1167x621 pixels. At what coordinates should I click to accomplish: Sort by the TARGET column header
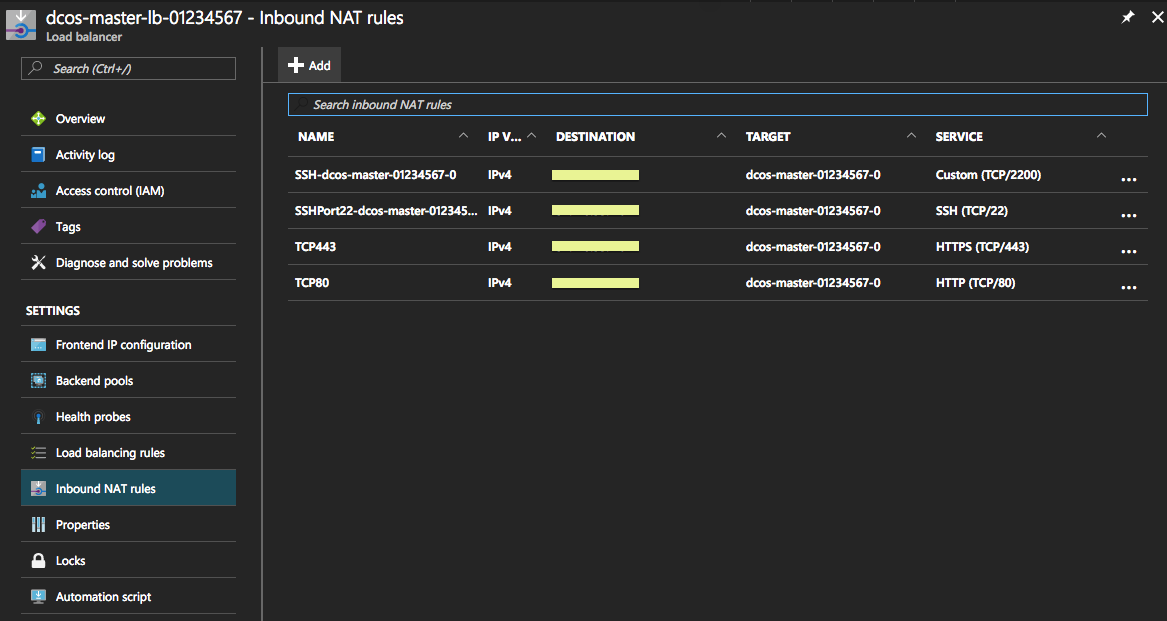tap(768, 137)
